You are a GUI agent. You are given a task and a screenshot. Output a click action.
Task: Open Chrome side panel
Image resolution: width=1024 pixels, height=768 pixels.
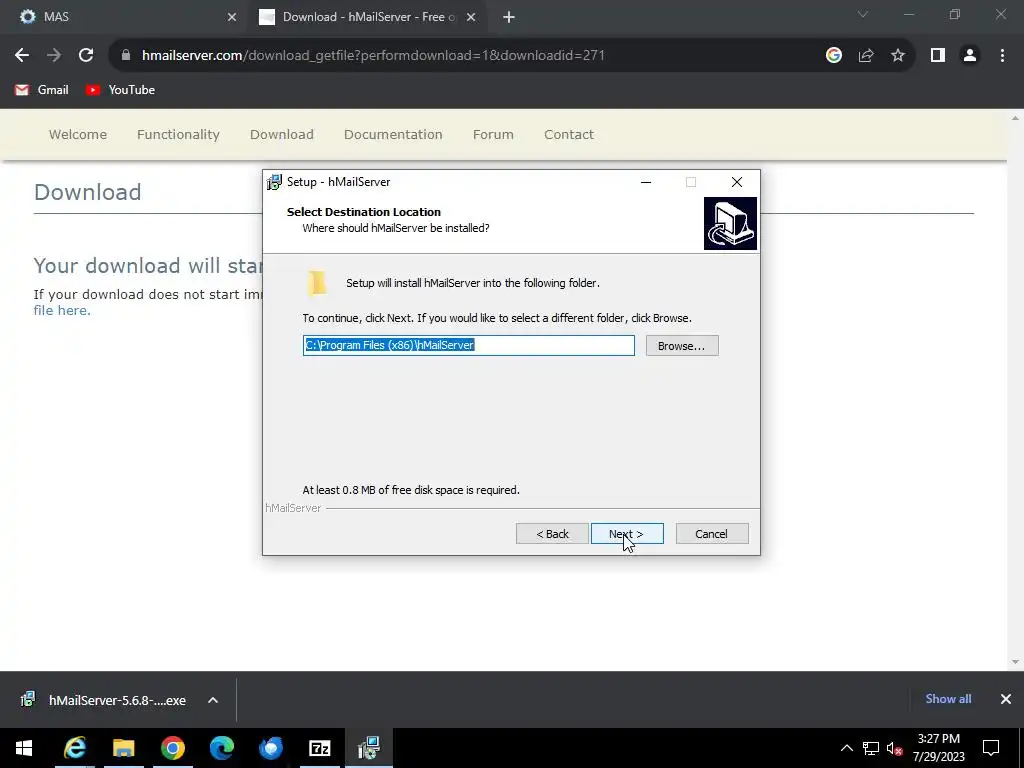tap(938, 56)
